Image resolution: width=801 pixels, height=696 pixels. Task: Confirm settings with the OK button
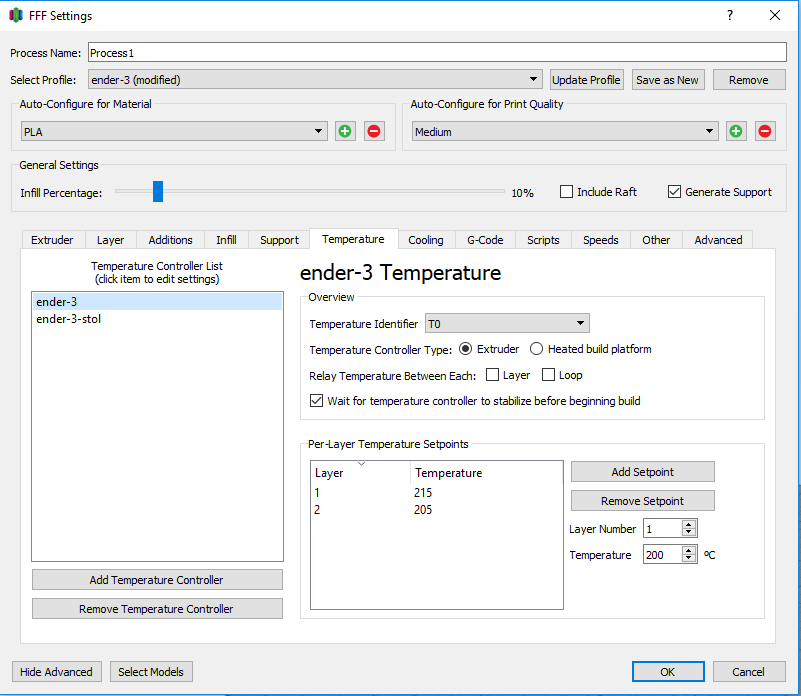[668, 671]
